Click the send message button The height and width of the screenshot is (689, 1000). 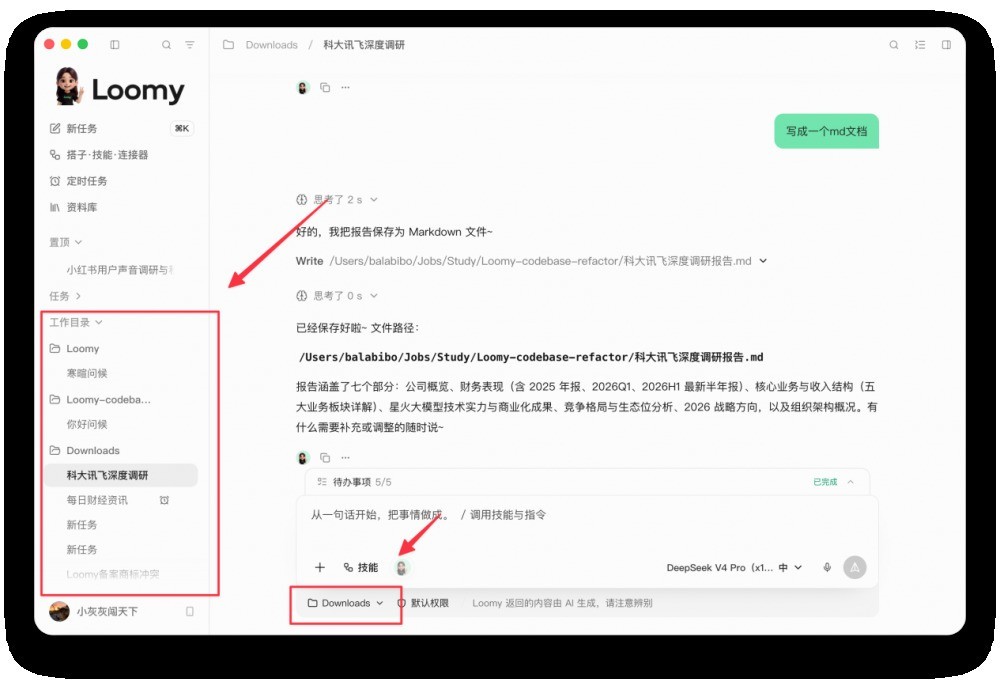point(855,567)
